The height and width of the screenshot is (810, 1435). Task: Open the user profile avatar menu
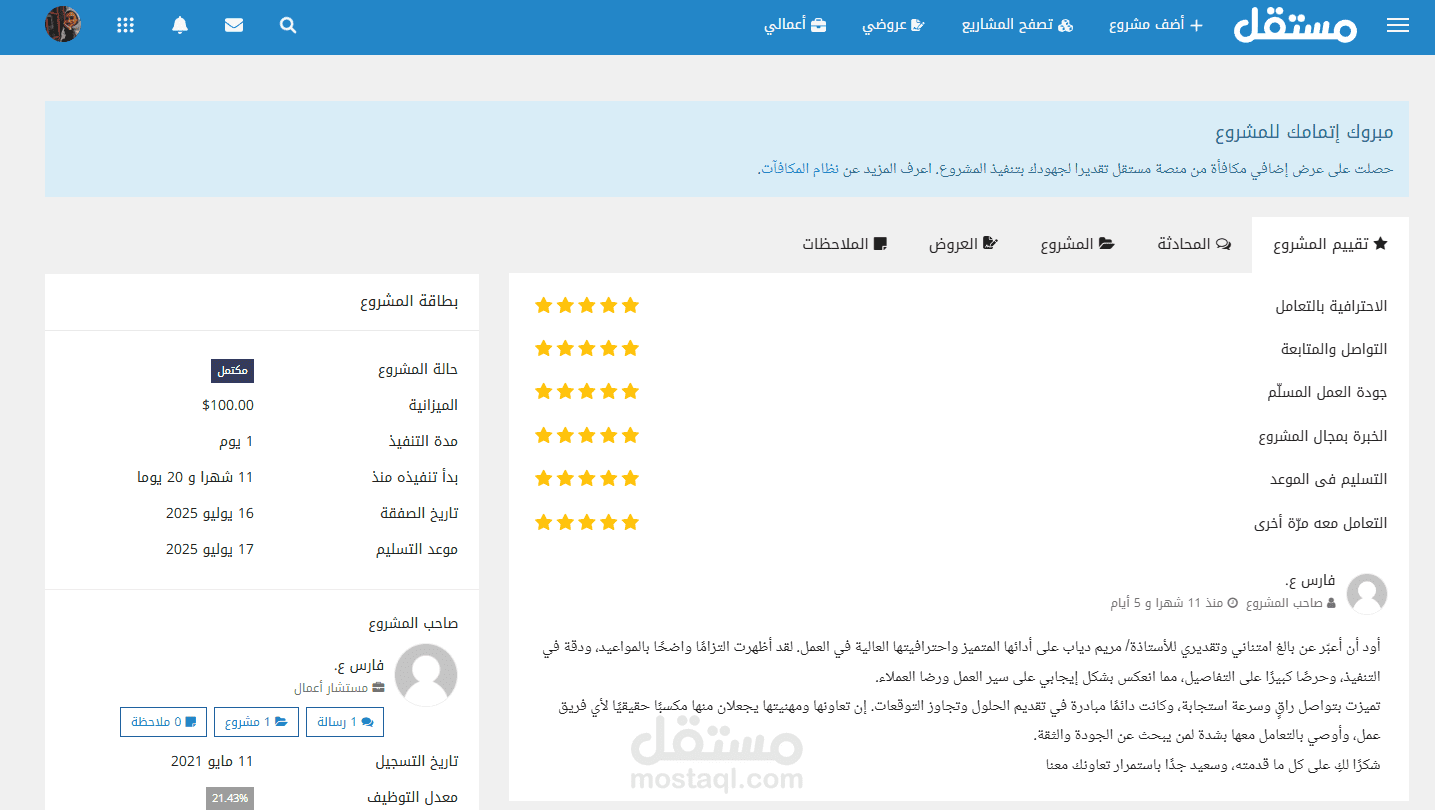62,24
